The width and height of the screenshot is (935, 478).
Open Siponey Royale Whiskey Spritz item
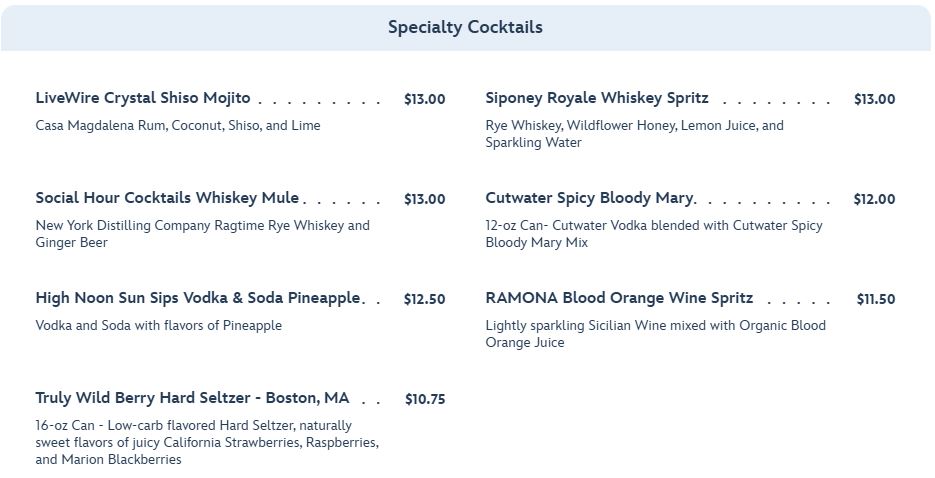point(597,98)
